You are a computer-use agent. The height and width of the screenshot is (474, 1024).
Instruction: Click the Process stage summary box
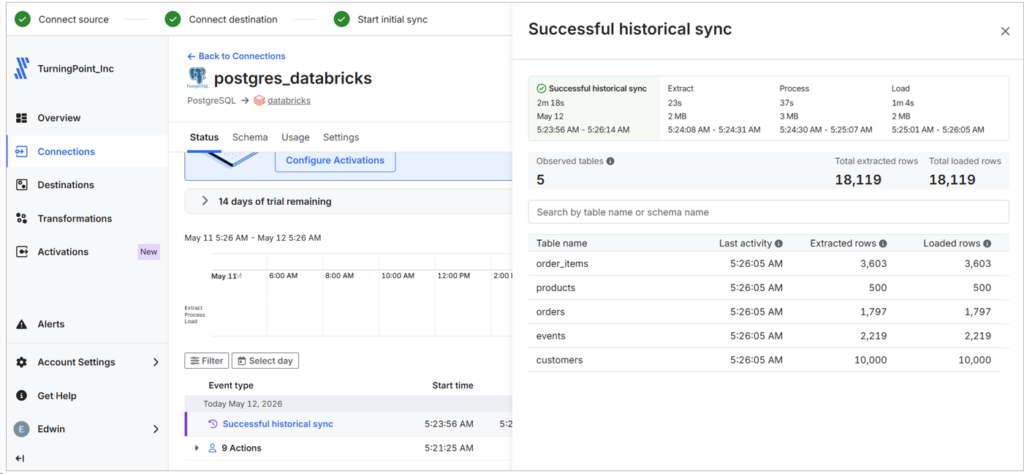point(827,109)
